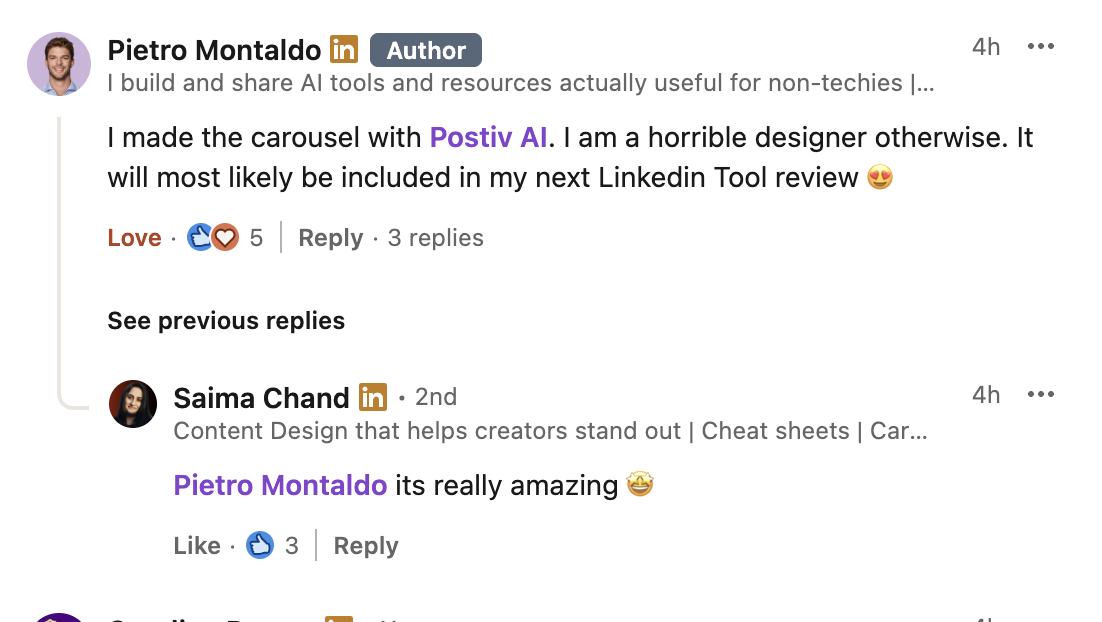Toggle Like on Saima Chand's reply

point(197,546)
